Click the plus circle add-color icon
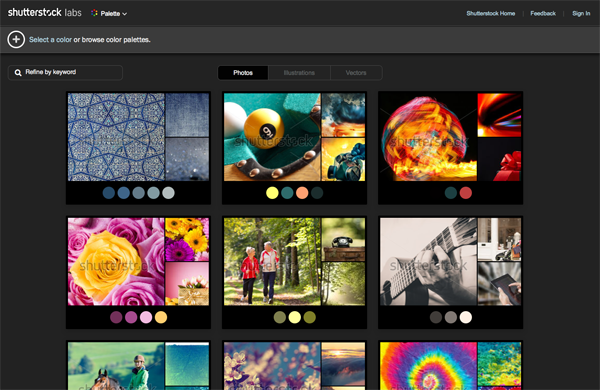 (16, 39)
